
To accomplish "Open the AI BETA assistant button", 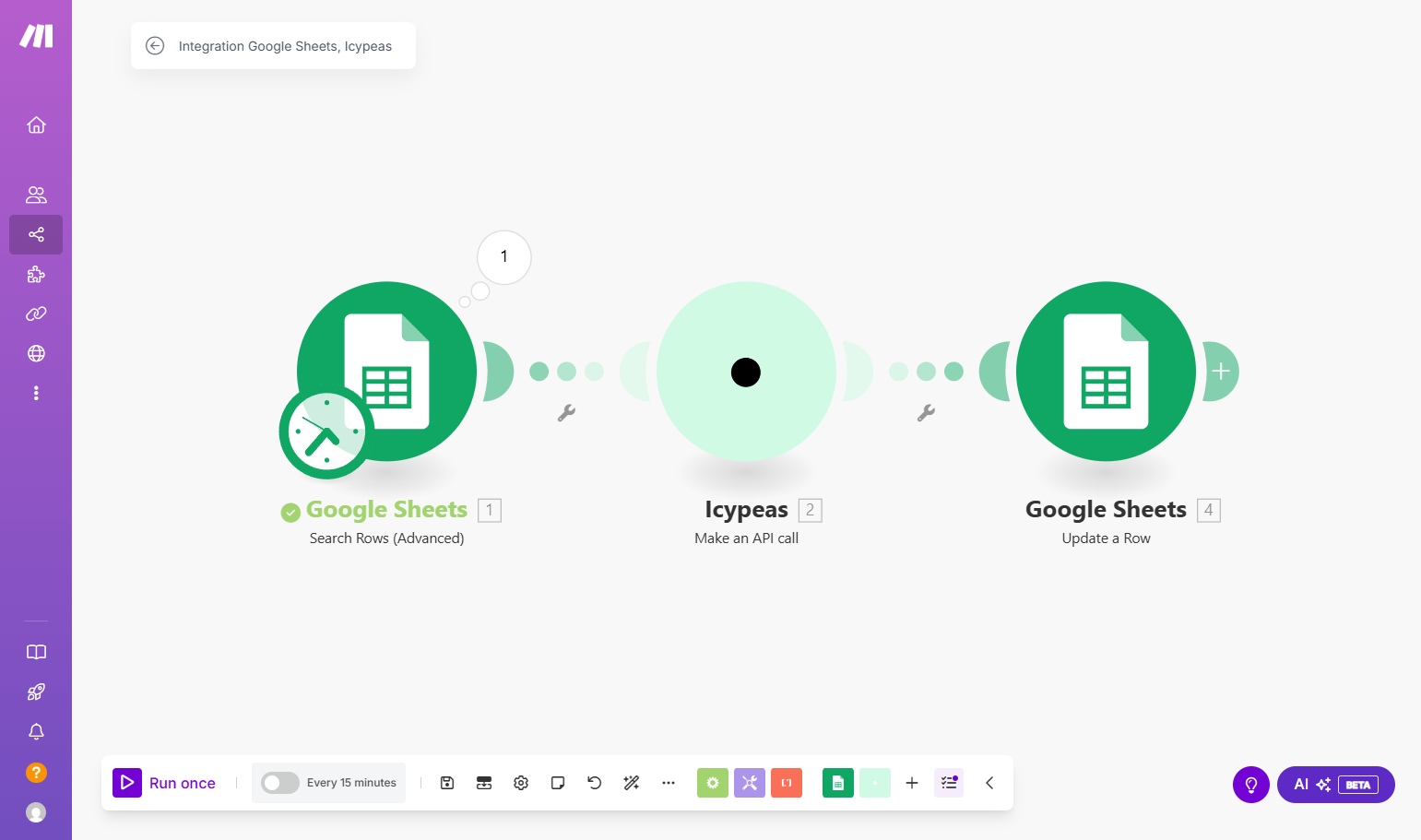I will [1336, 785].
